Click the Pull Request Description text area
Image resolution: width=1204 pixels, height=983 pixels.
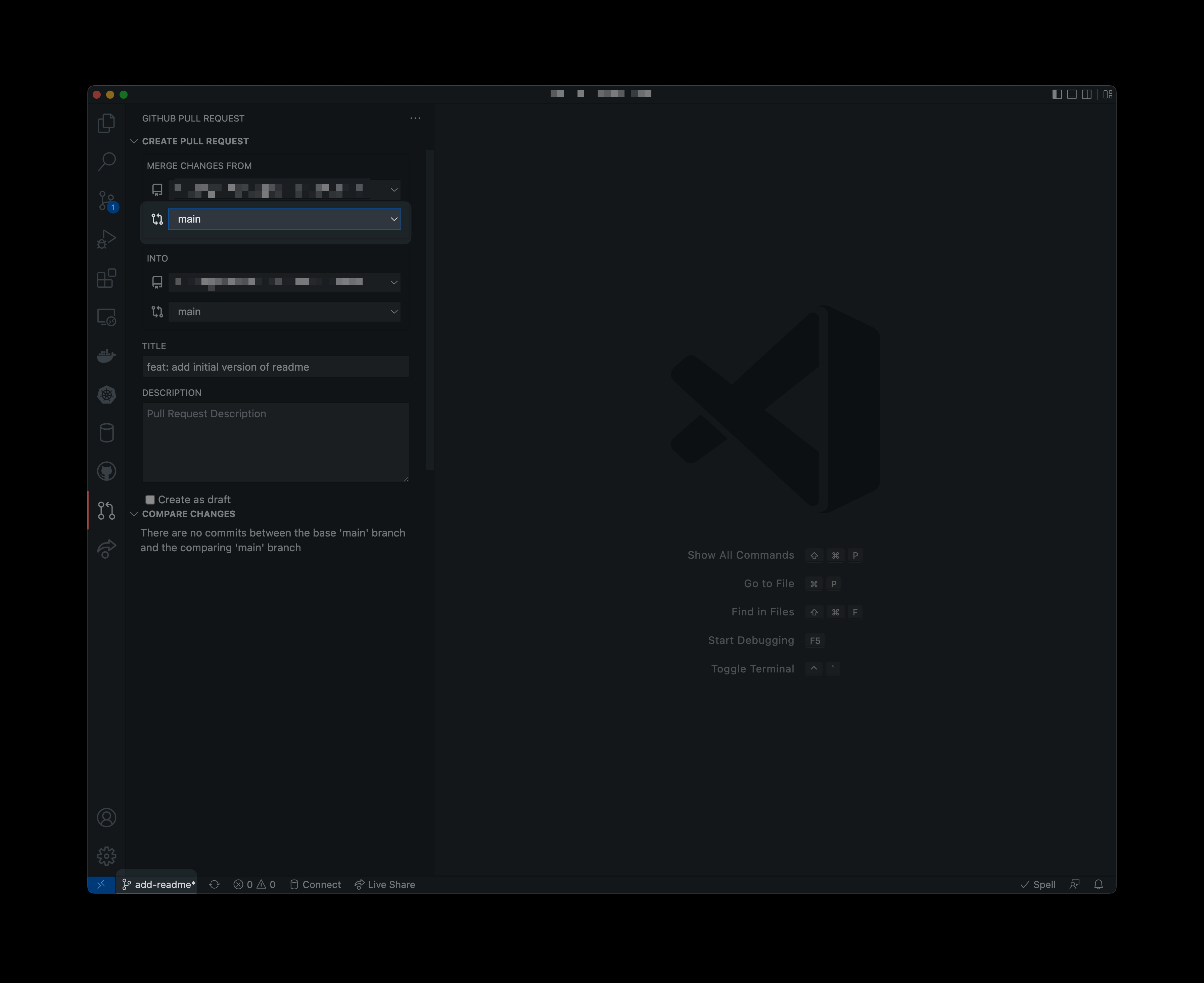coord(275,442)
